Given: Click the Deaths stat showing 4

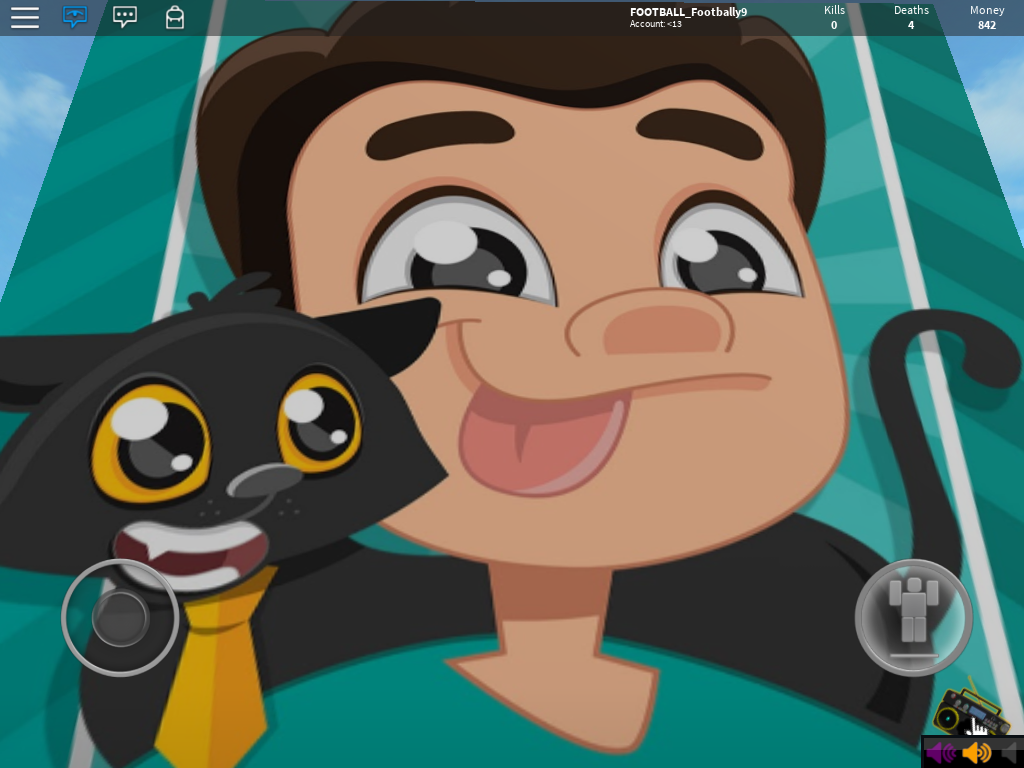Looking at the screenshot, I should (x=911, y=18).
